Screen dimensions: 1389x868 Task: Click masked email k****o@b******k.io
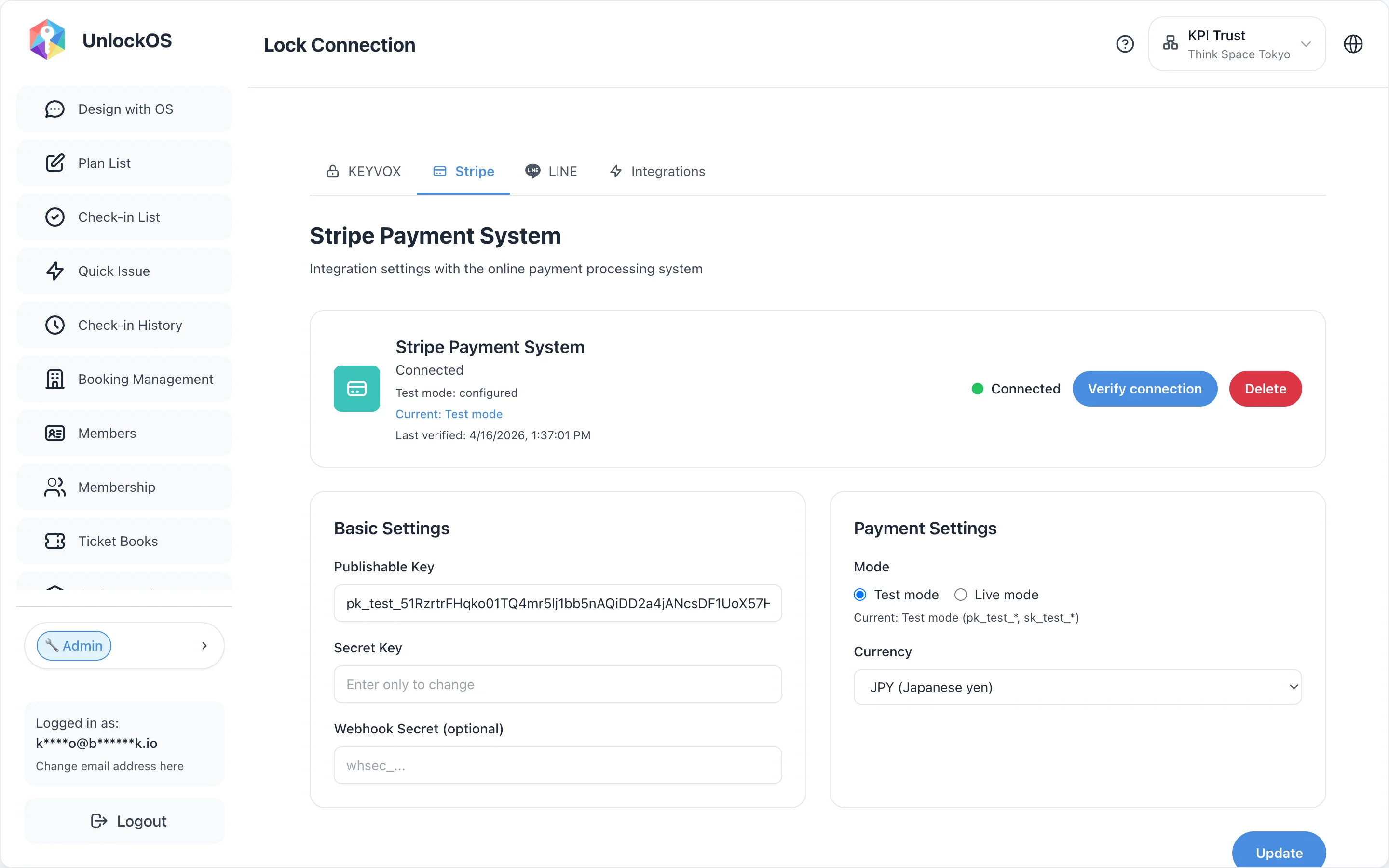click(96, 743)
